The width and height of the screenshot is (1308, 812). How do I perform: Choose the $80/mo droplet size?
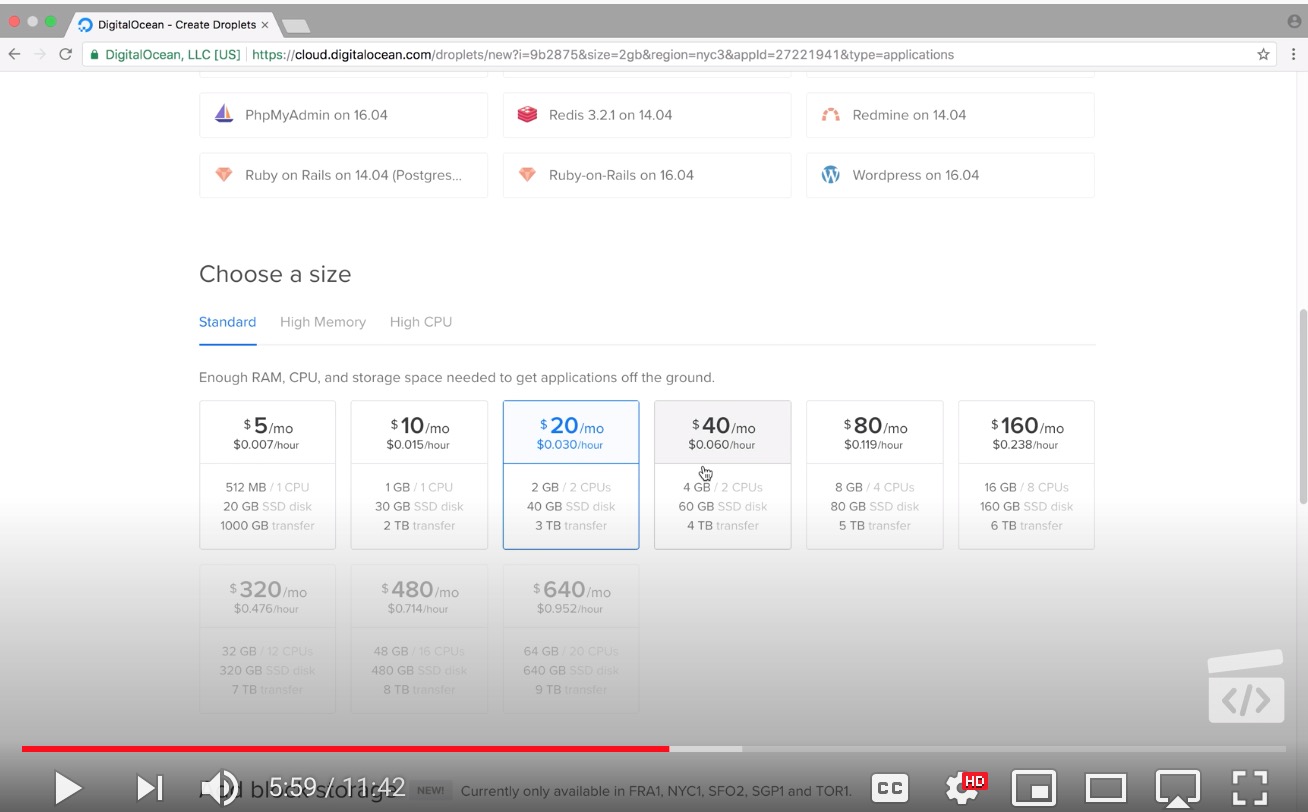(875, 475)
